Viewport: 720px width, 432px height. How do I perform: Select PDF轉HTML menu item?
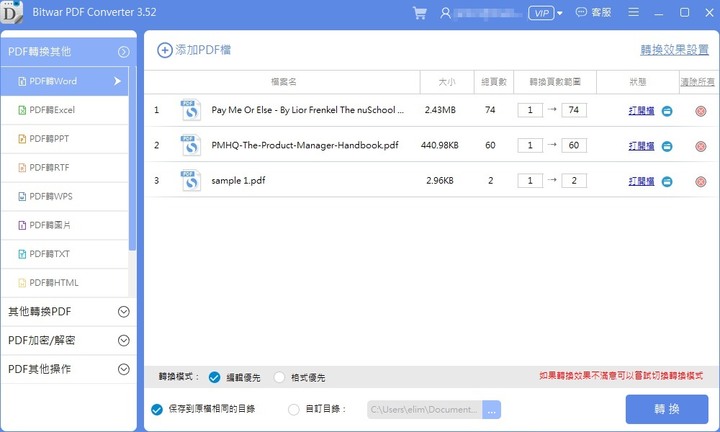point(64,283)
